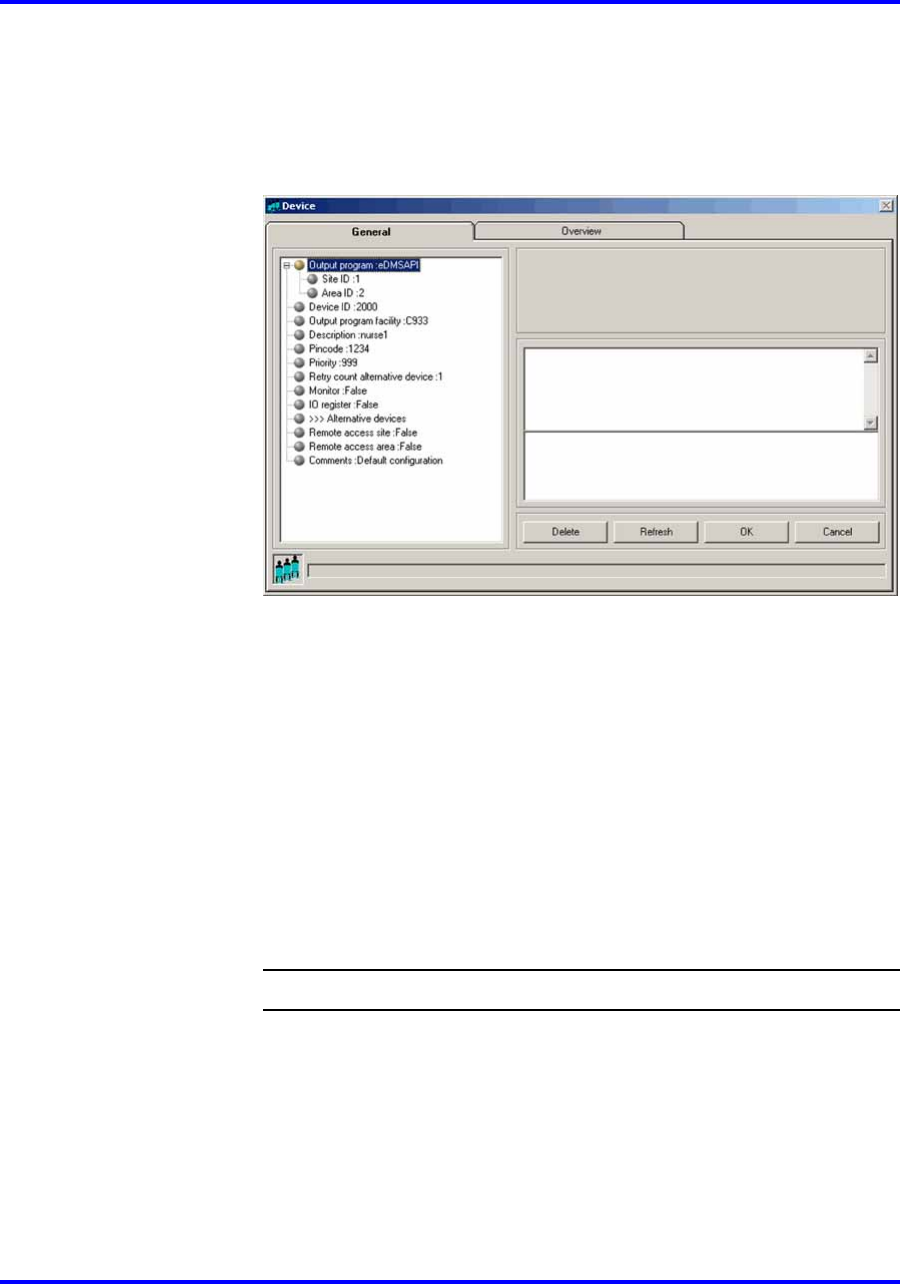
Task: Select IO register :False row
Action: [344, 404]
